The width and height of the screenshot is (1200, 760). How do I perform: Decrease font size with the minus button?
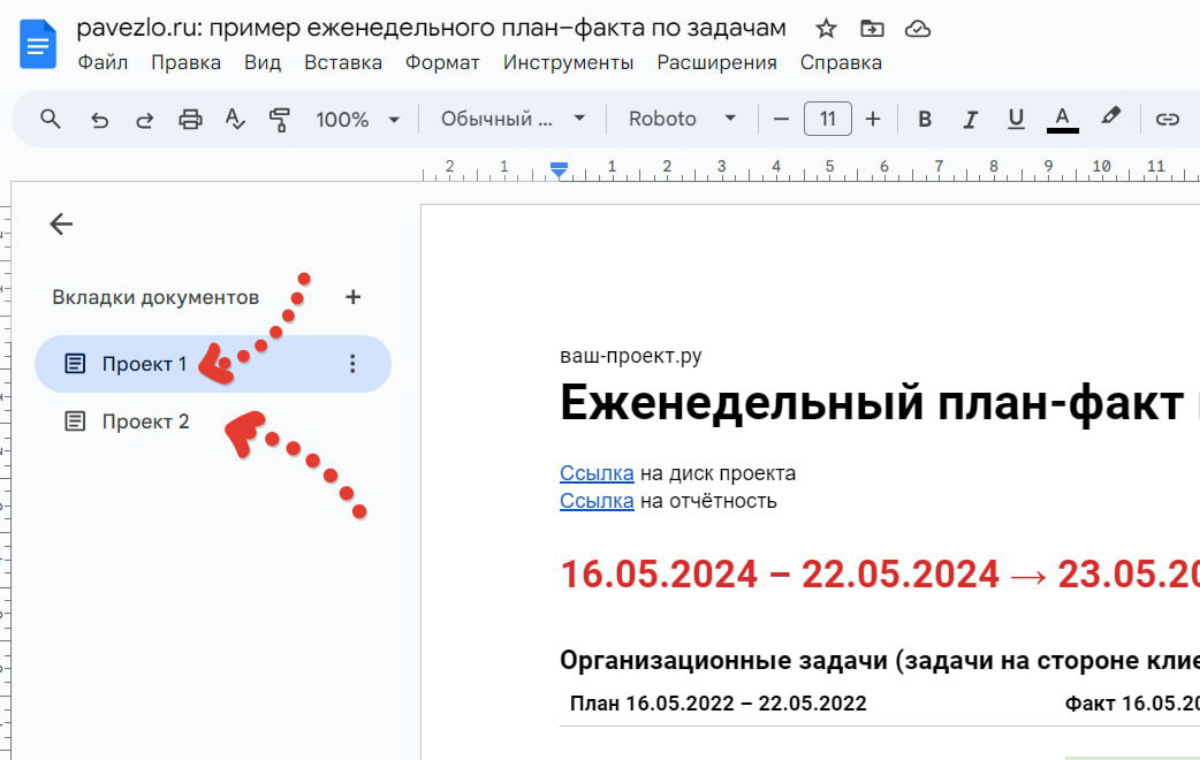pyautogui.click(x=781, y=119)
